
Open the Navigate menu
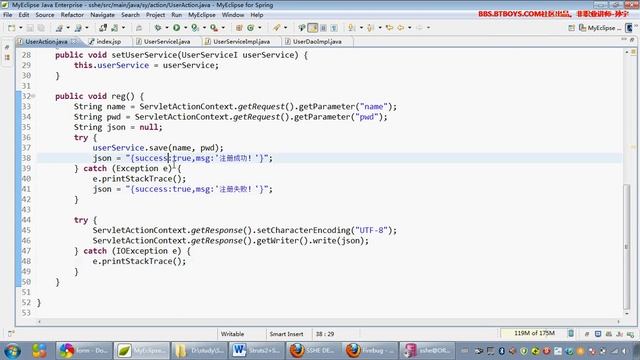[102, 15]
